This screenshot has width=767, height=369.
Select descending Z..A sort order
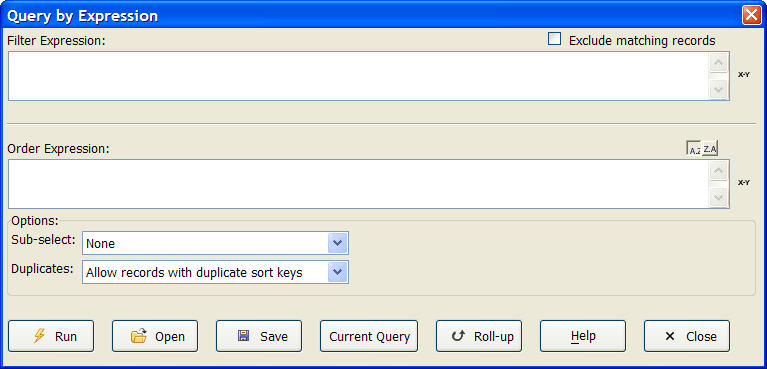point(710,149)
